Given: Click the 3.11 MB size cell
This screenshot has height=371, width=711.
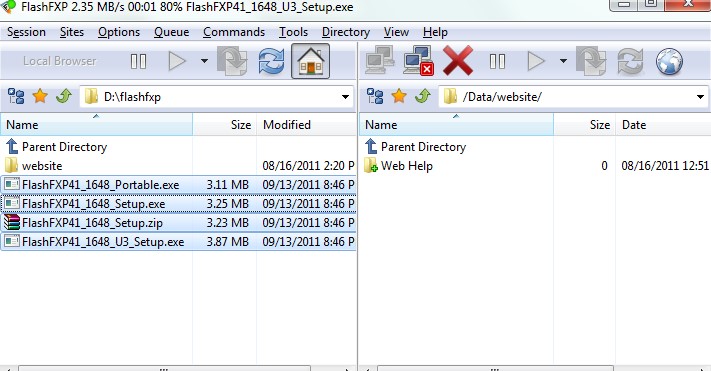Looking at the screenshot, I should pos(228,185).
